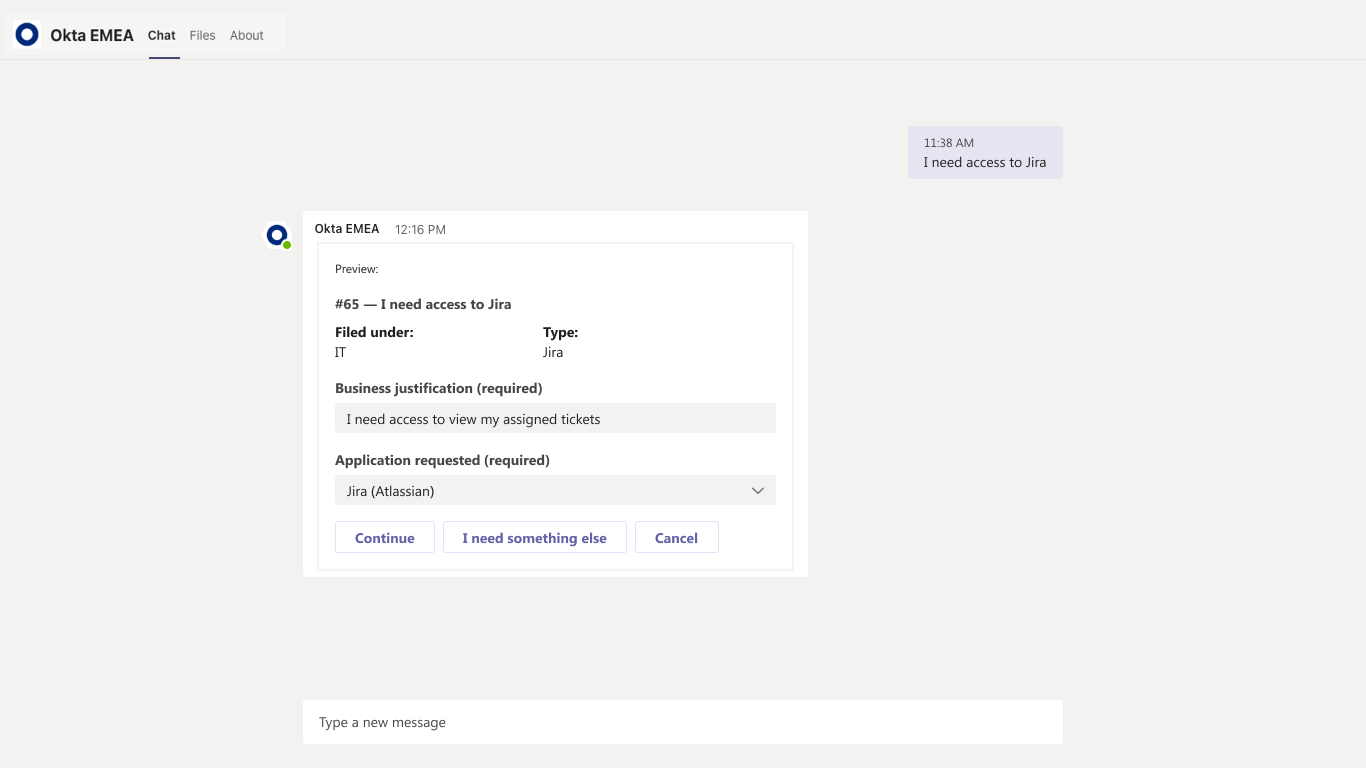Screen dimensions: 1366x768
Task: Select the 'I need access to Jira' sent message
Action: pos(985,162)
